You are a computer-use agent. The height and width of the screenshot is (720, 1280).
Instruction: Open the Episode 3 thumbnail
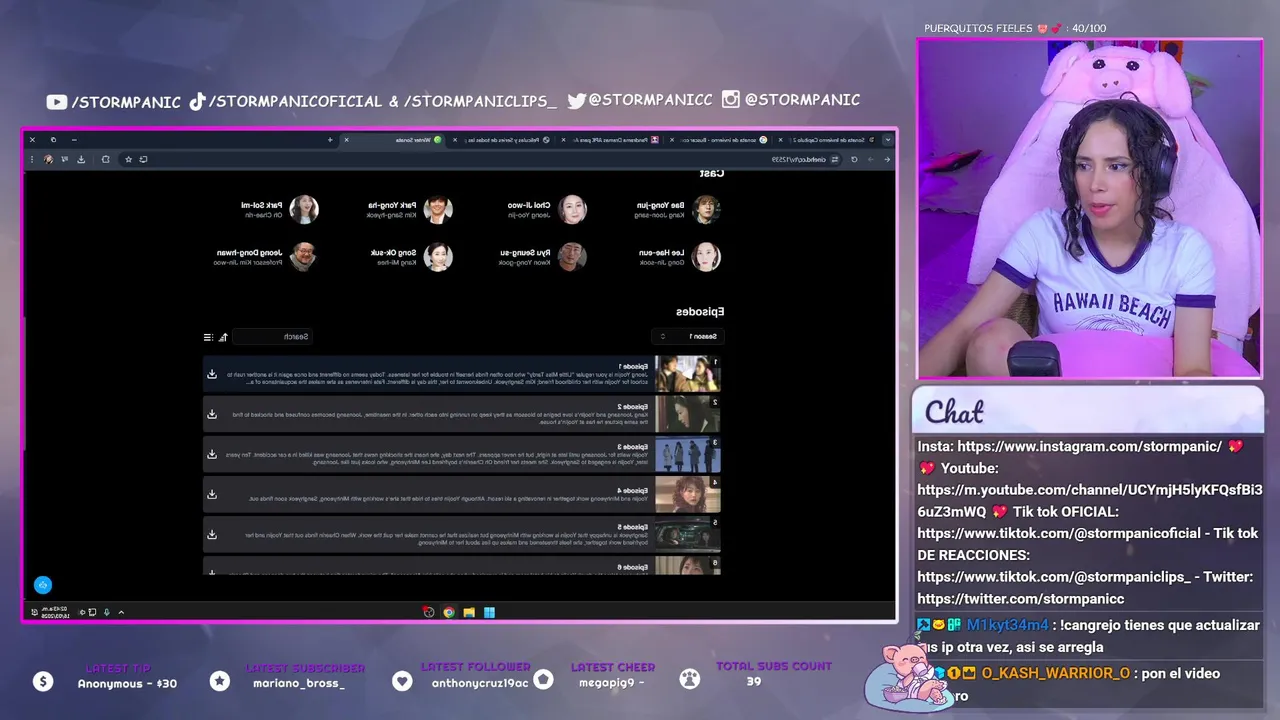click(x=687, y=454)
